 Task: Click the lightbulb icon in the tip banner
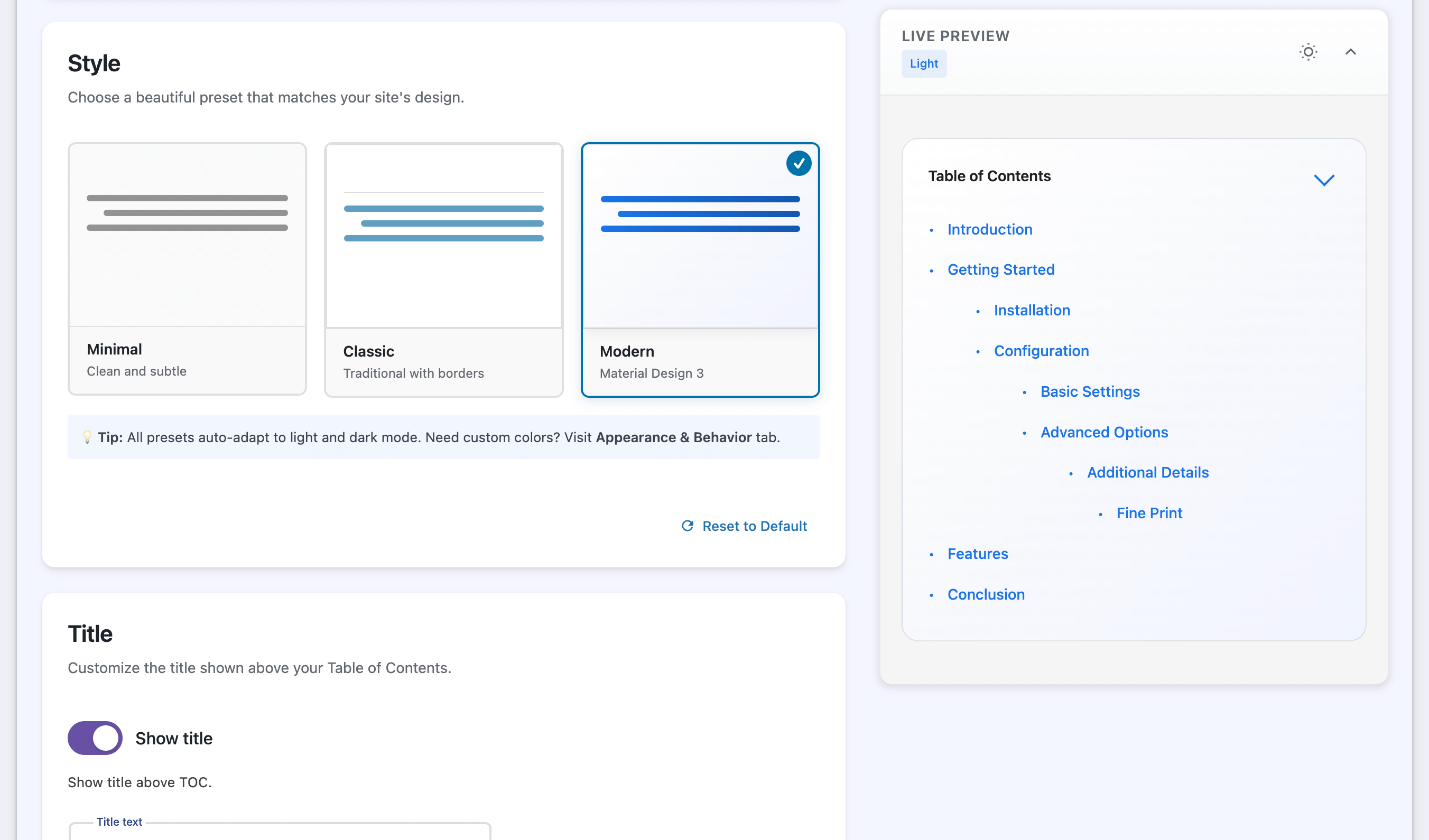(x=87, y=437)
